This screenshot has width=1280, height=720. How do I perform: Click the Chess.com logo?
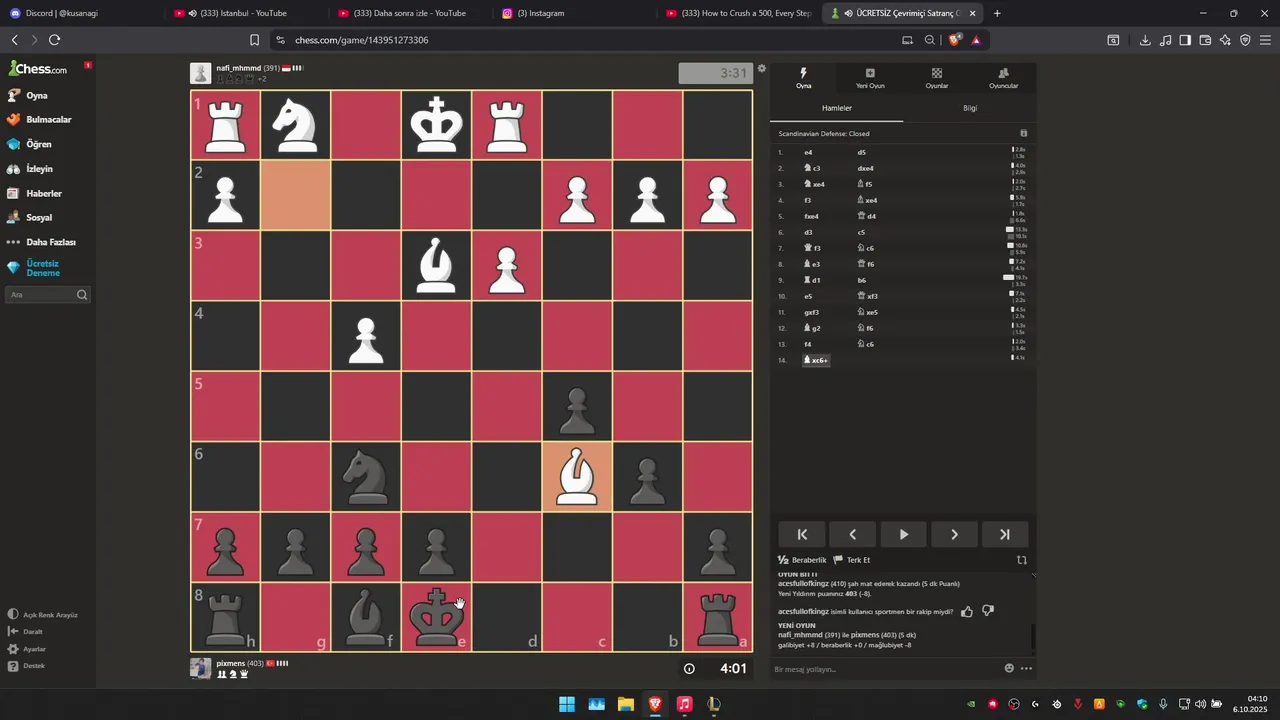tap(38, 69)
